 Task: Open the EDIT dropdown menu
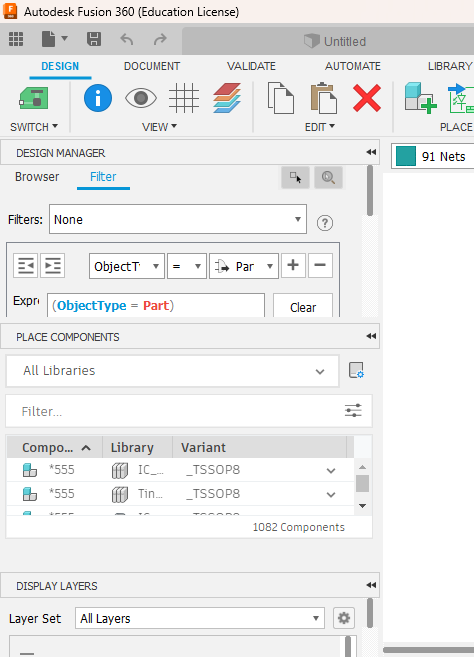coord(319,127)
